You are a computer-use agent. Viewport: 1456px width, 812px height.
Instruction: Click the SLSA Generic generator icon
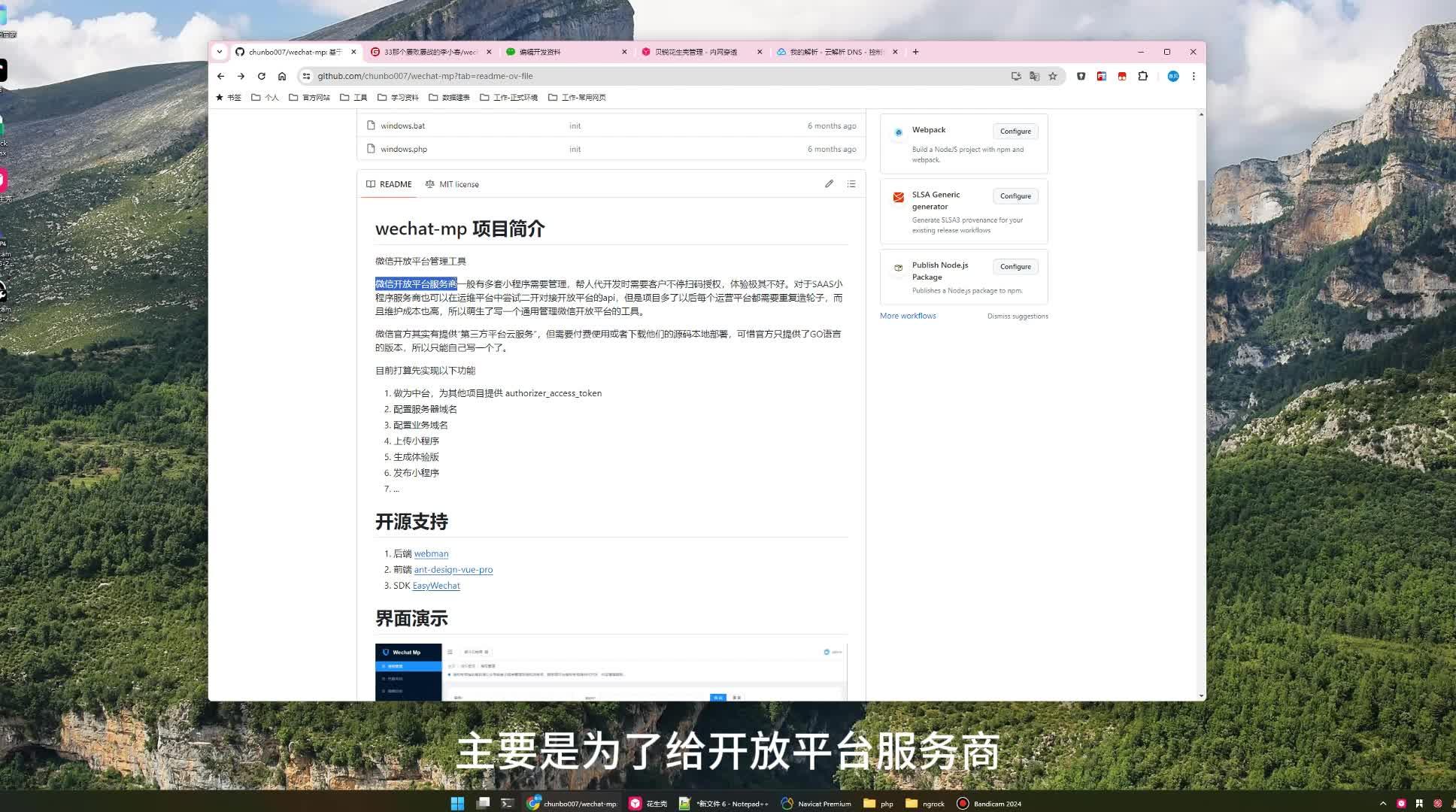(x=898, y=197)
